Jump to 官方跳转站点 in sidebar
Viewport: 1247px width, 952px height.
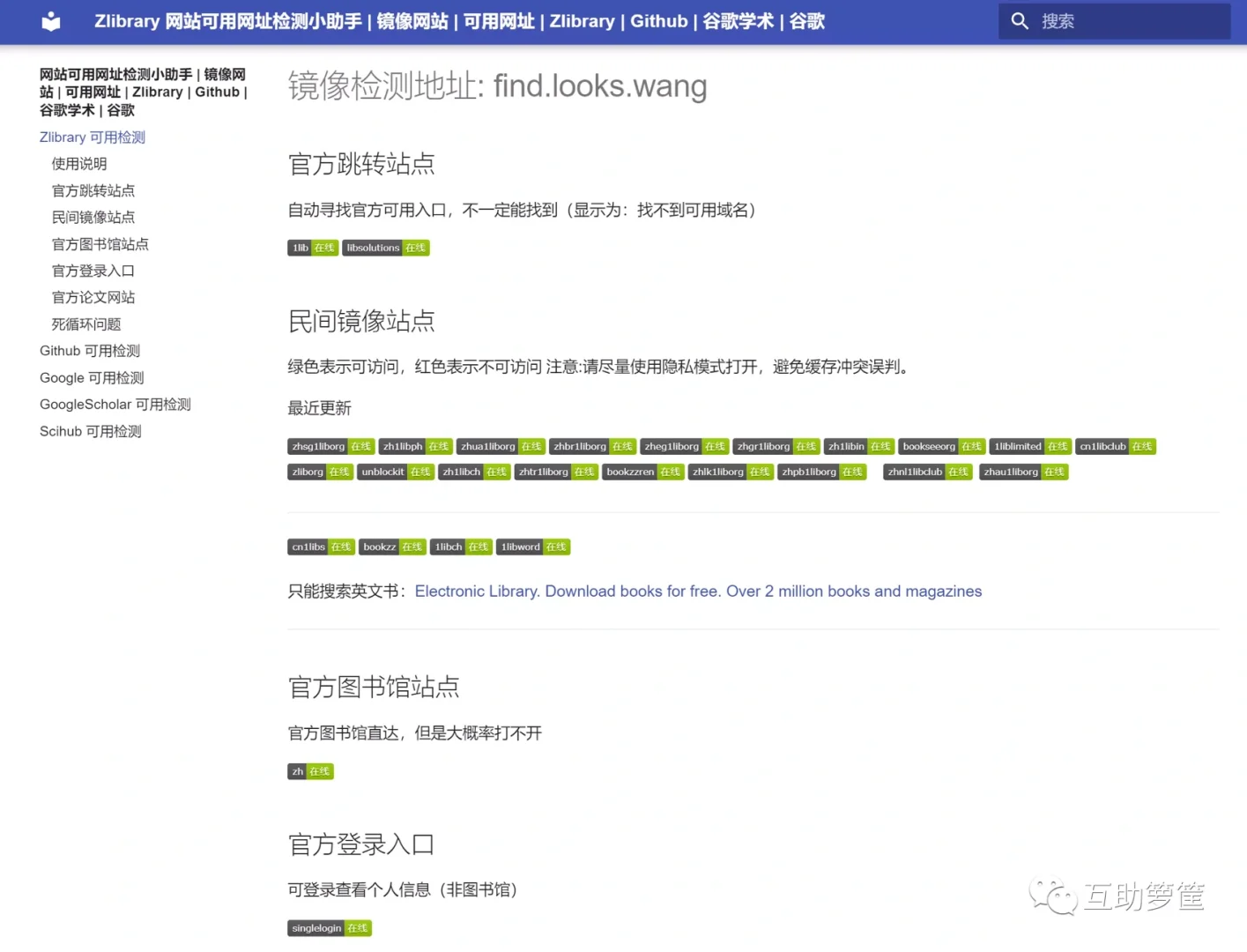93,190
